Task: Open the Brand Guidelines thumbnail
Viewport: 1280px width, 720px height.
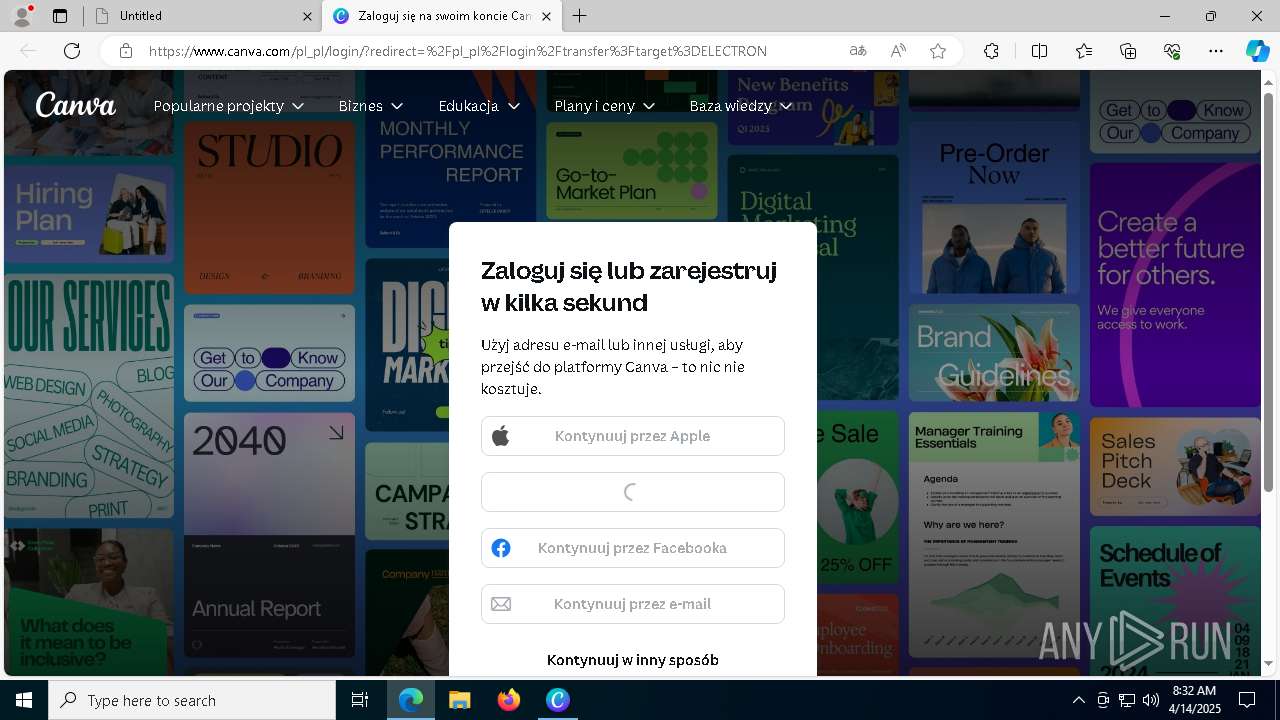Action: [995, 353]
